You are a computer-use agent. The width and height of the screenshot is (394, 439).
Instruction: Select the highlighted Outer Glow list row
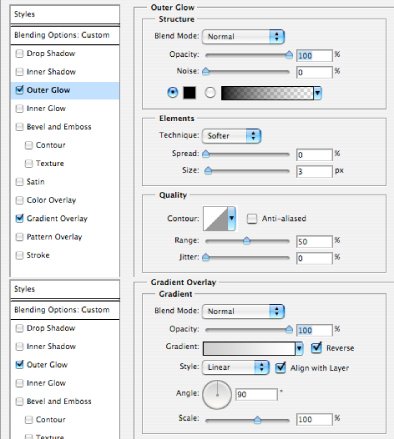pos(65,90)
